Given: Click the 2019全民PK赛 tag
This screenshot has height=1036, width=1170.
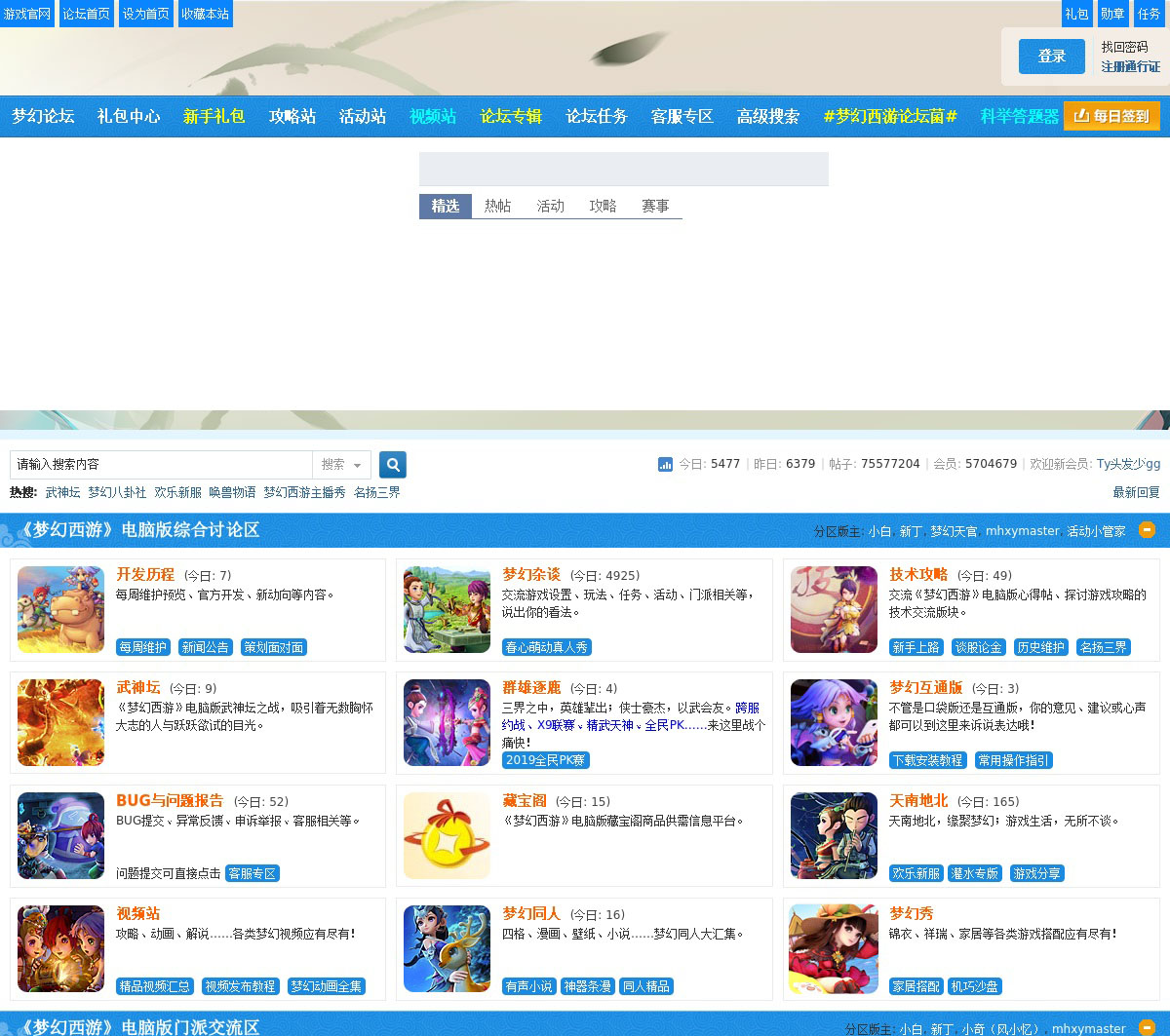Looking at the screenshot, I should [546, 760].
